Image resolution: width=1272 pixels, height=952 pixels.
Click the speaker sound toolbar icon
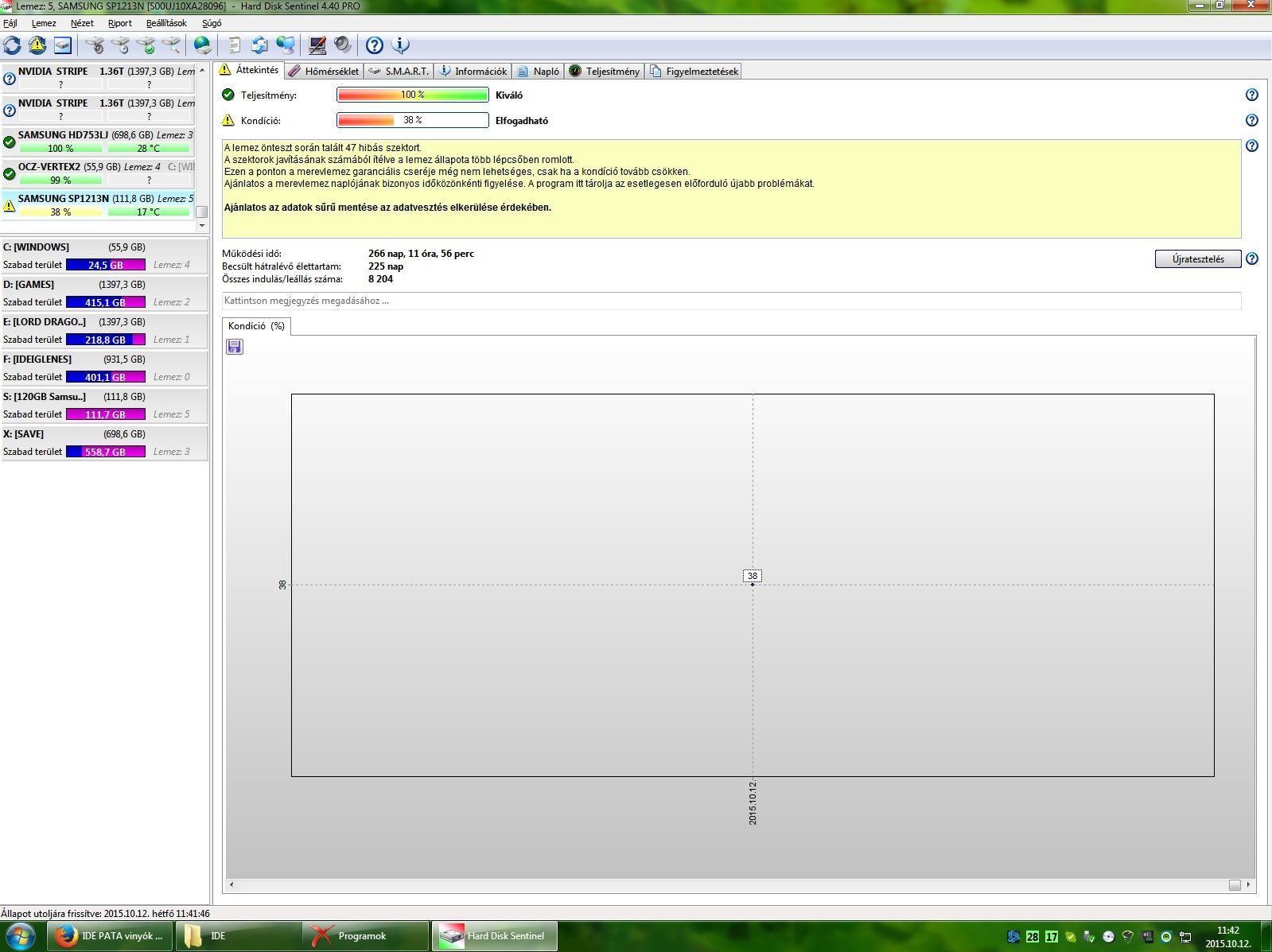point(343,45)
